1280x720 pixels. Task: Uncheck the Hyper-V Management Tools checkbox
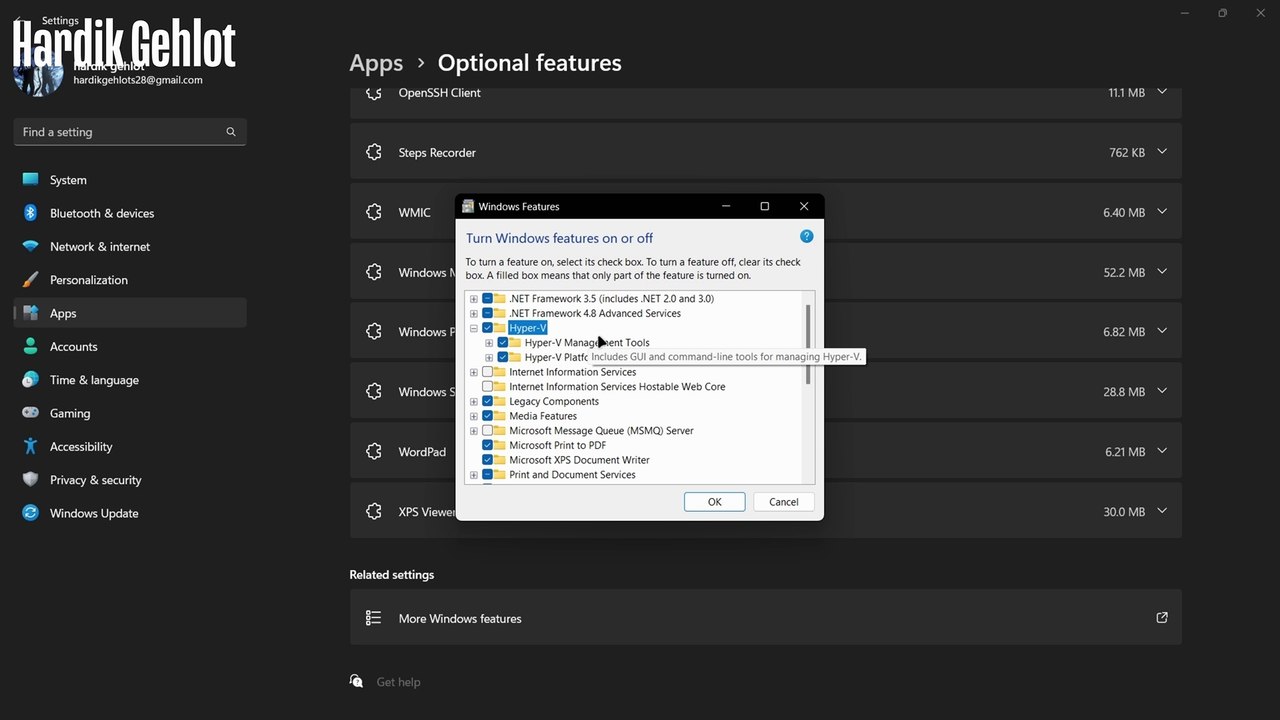pos(503,343)
